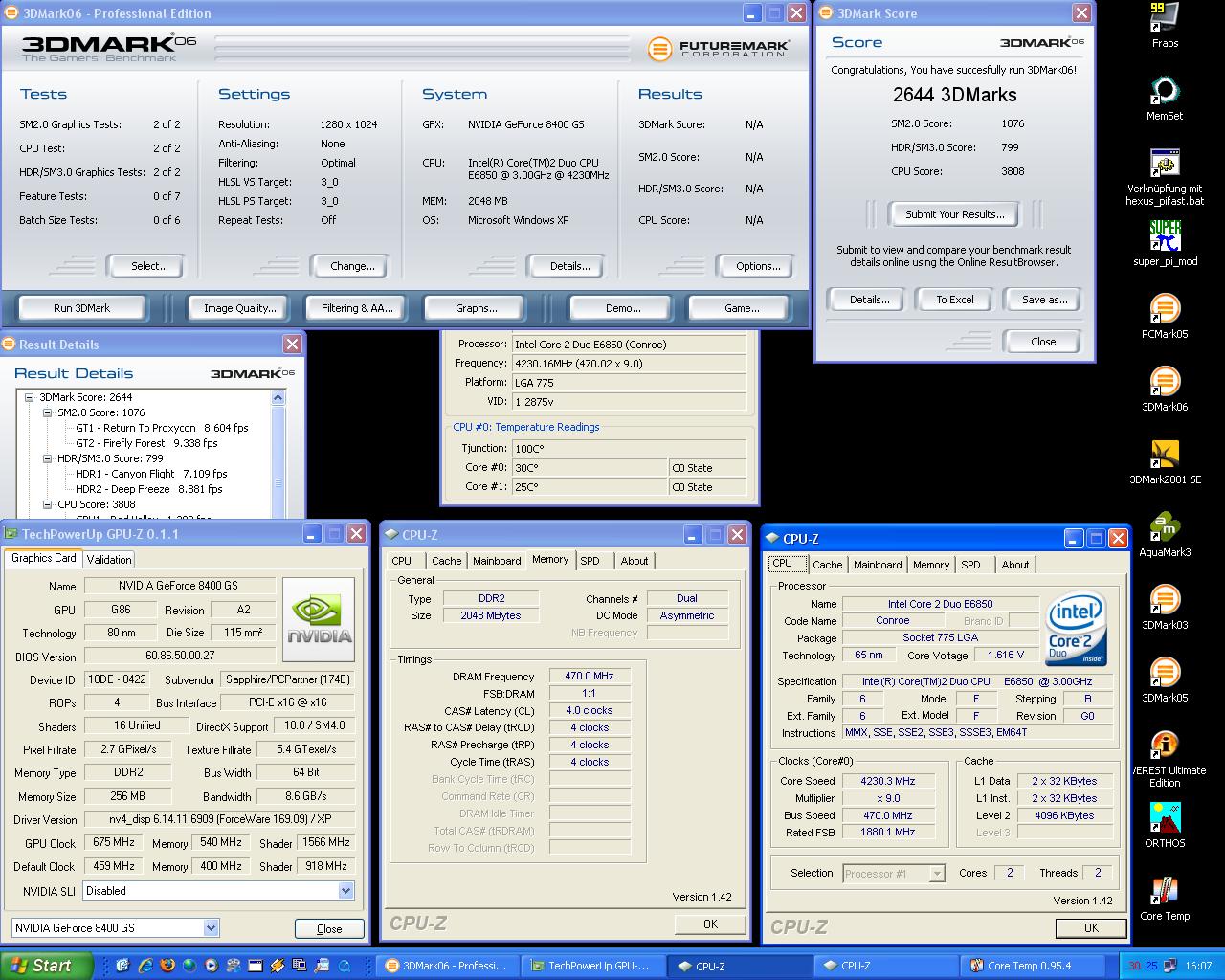Click the Intel Core 2 Duo badge
This screenshot has width=1225, height=980.
point(1076,629)
